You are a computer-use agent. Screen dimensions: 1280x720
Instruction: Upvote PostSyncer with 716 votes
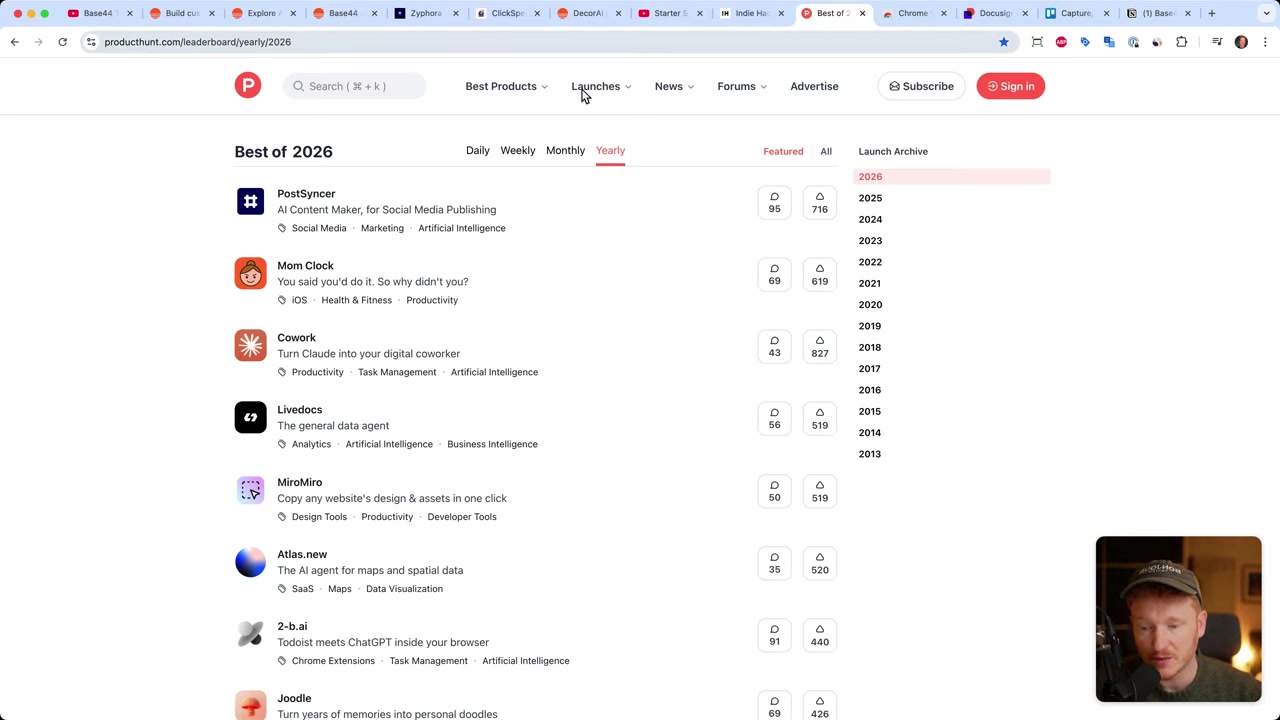(820, 203)
